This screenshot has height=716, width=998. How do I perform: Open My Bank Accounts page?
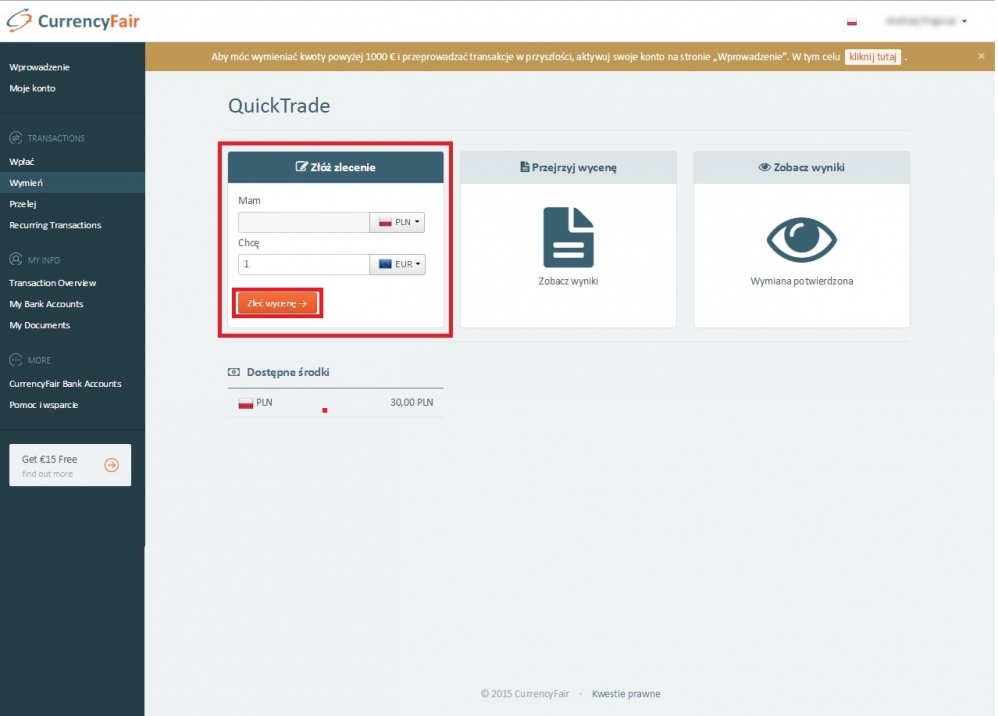point(46,304)
